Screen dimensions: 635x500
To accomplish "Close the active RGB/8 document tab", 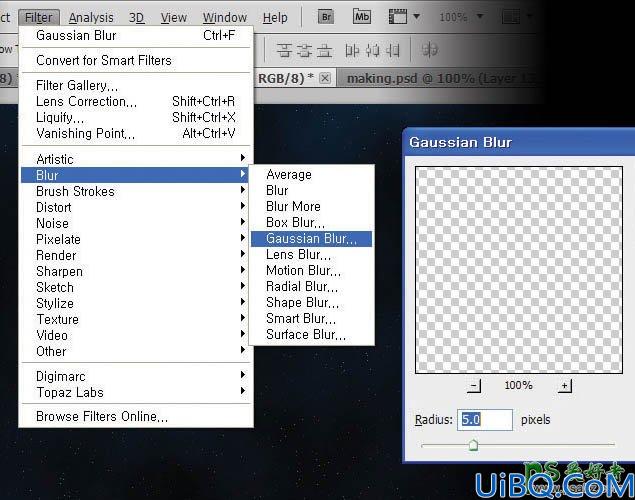I will [x=325, y=78].
